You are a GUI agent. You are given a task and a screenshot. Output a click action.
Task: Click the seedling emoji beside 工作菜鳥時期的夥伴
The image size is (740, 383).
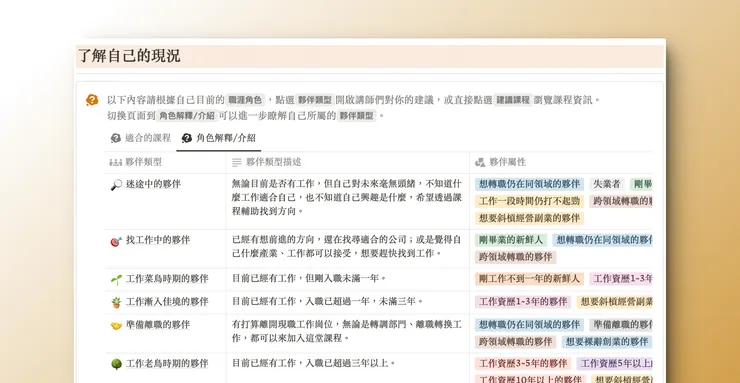[116, 279]
